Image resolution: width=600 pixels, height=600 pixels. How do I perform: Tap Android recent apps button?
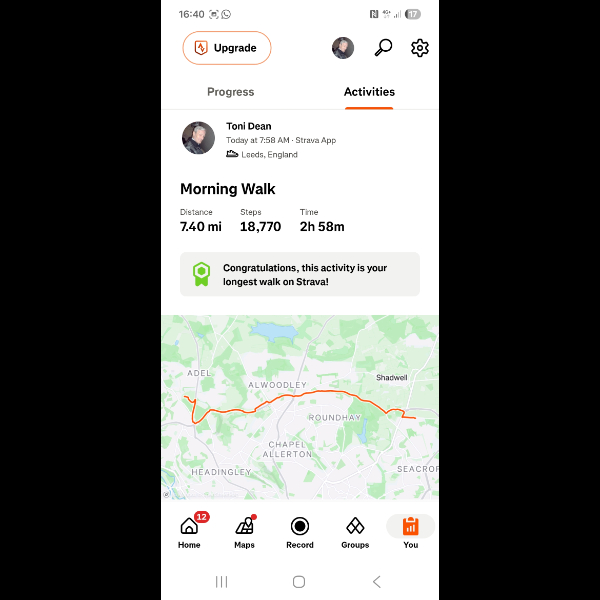pos(222,582)
